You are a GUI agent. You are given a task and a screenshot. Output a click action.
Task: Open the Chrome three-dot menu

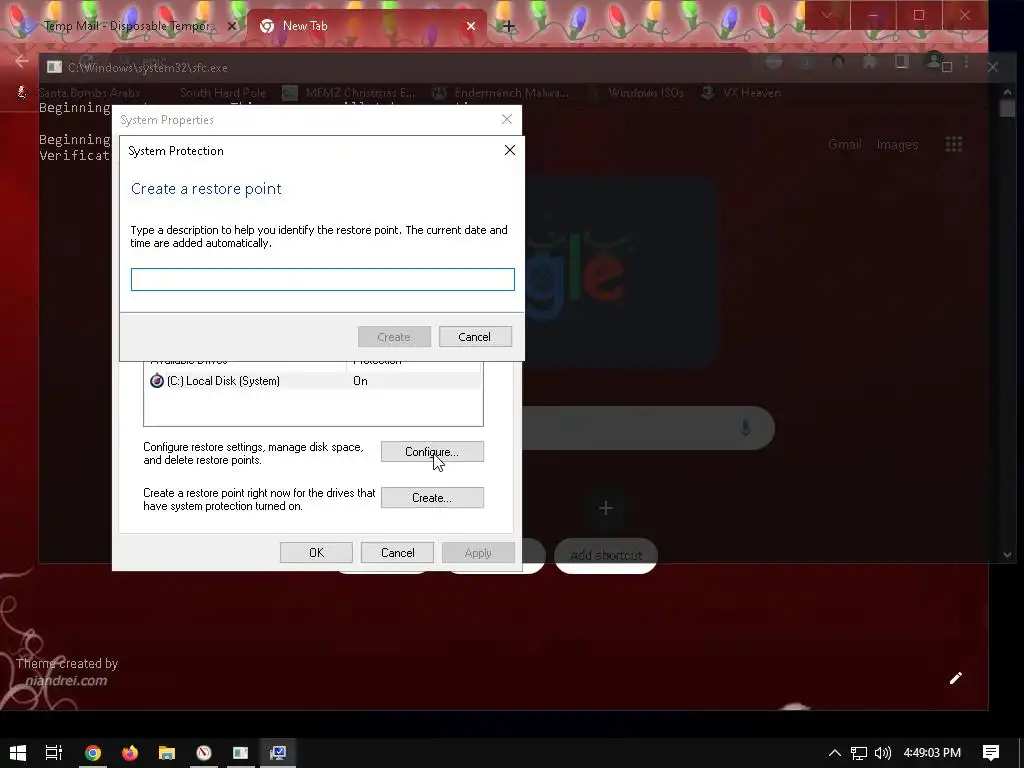click(967, 62)
